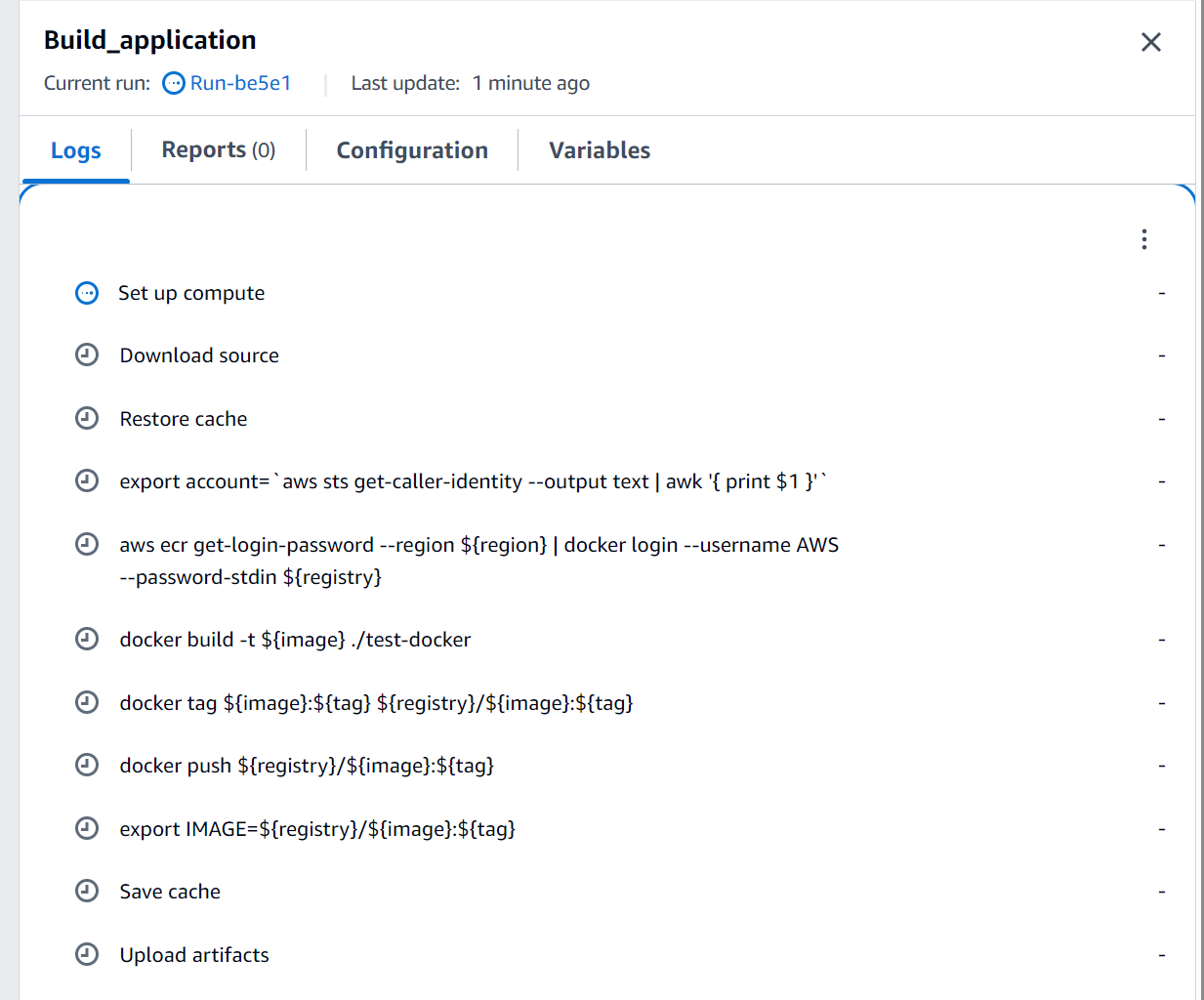The width and height of the screenshot is (1204, 1000).
Task: Expand the docker push log step
Action: [307, 766]
